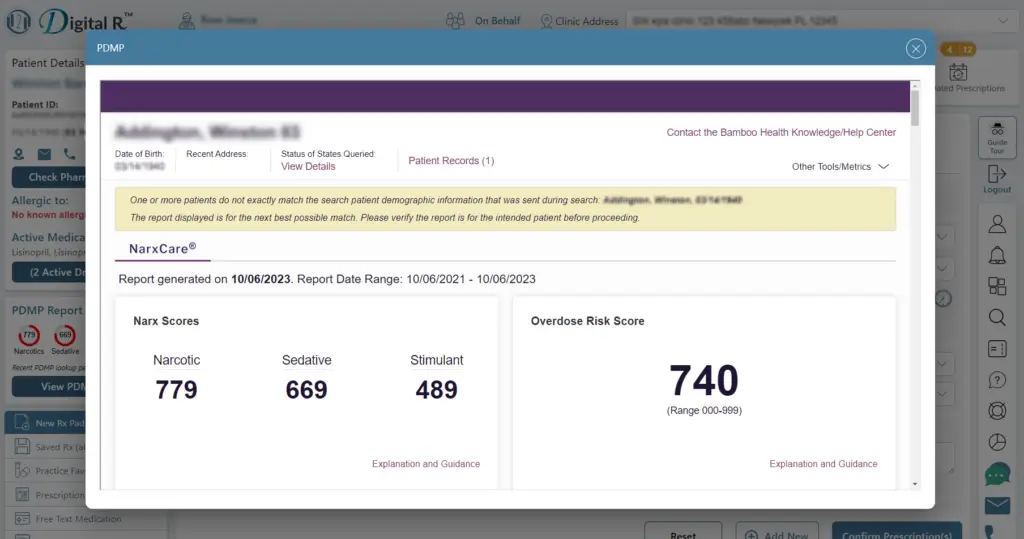The height and width of the screenshot is (539, 1024).
Task: Click the search magnifier icon in sidebar
Action: (997, 318)
